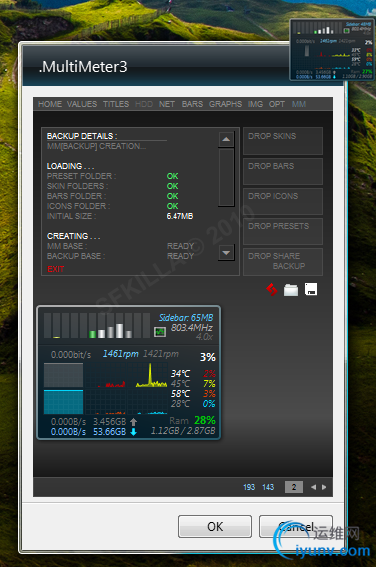
Task: Click the 6.47MB initial size value
Action: [x=180, y=216]
